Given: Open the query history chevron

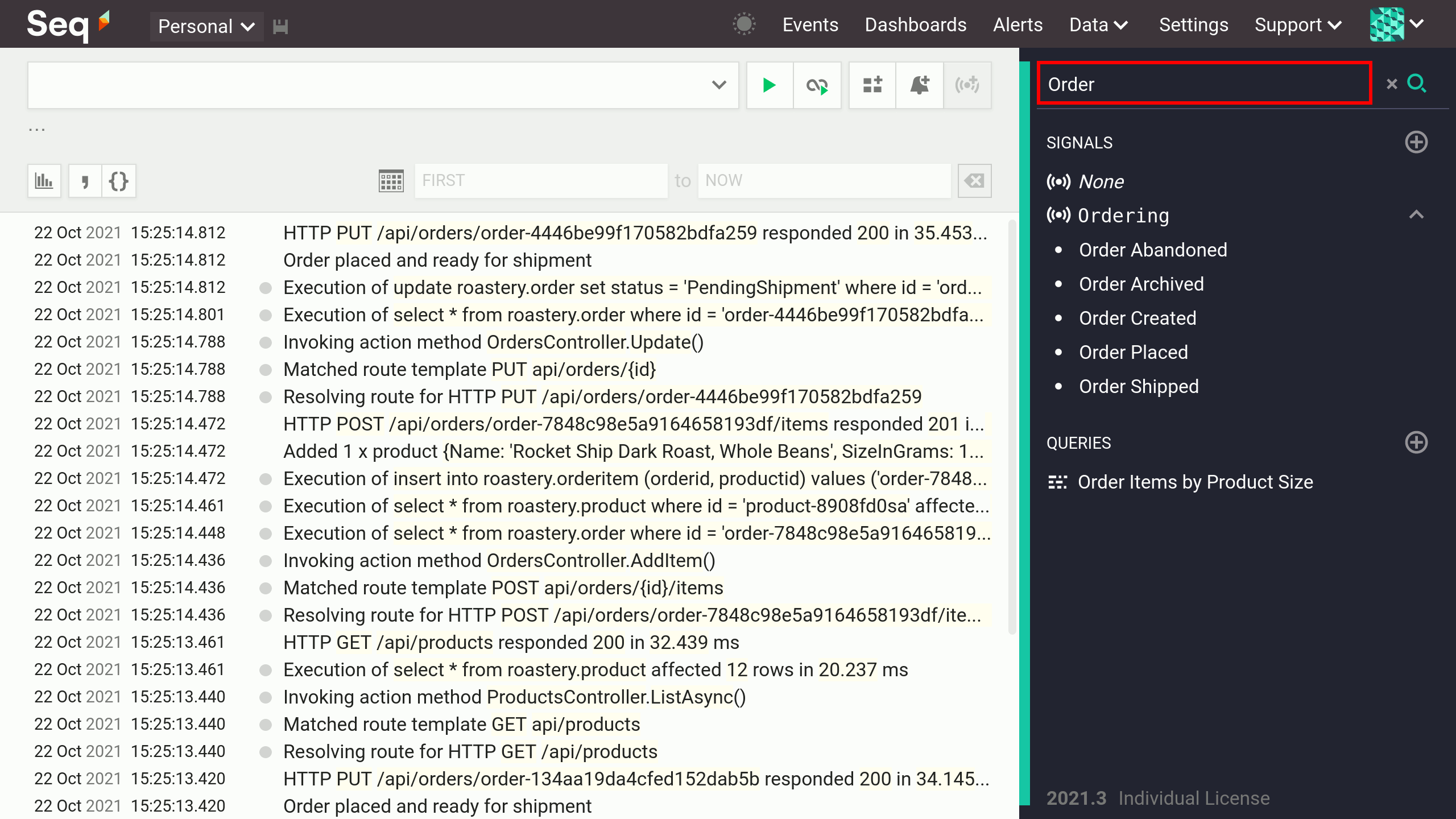Looking at the screenshot, I should point(719,85).
